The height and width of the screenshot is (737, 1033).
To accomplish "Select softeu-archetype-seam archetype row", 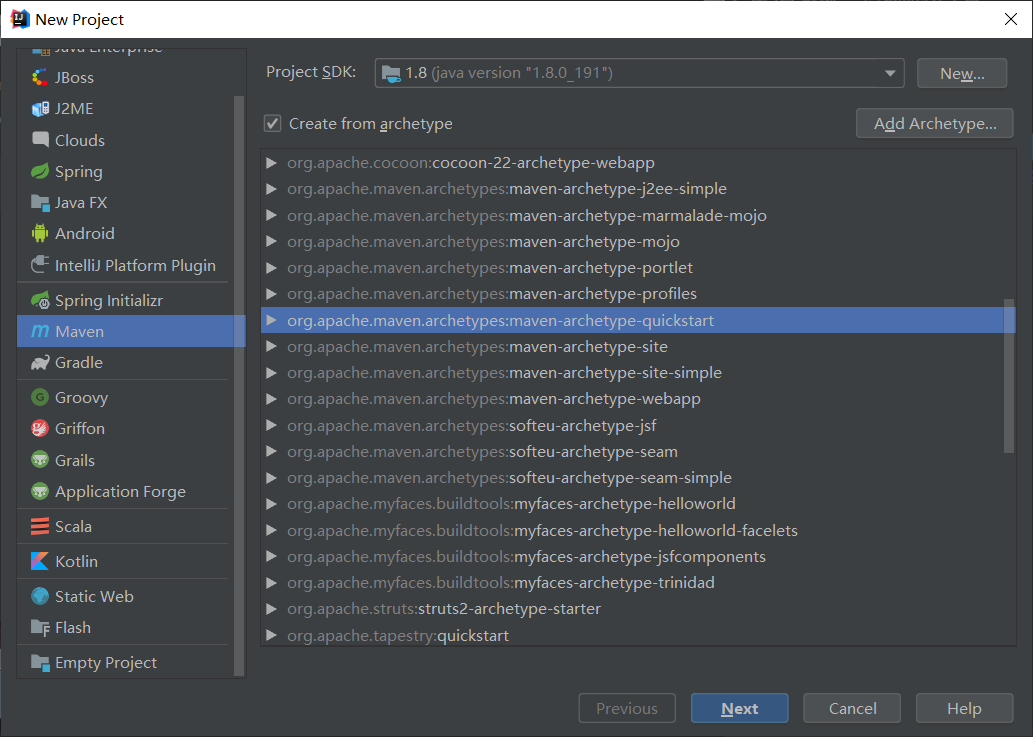I will [x=638, y=452].
